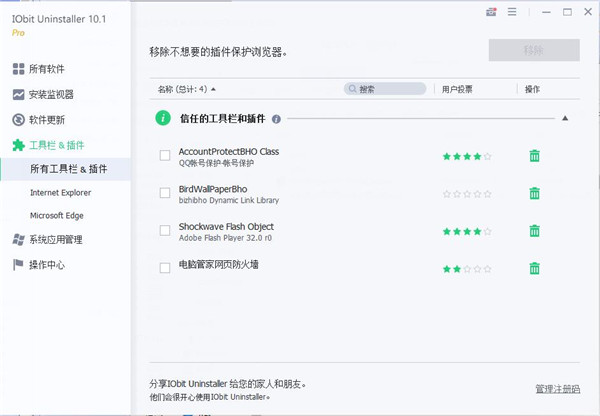Select the AccountProtectBHO Class entry name

click(x=229, y=151)
